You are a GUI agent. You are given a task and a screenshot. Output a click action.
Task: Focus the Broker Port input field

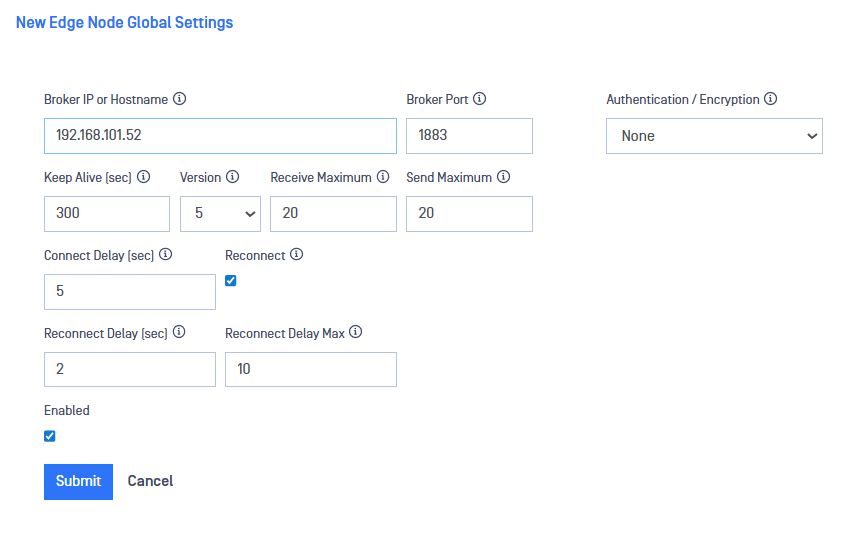pos(469,136)
